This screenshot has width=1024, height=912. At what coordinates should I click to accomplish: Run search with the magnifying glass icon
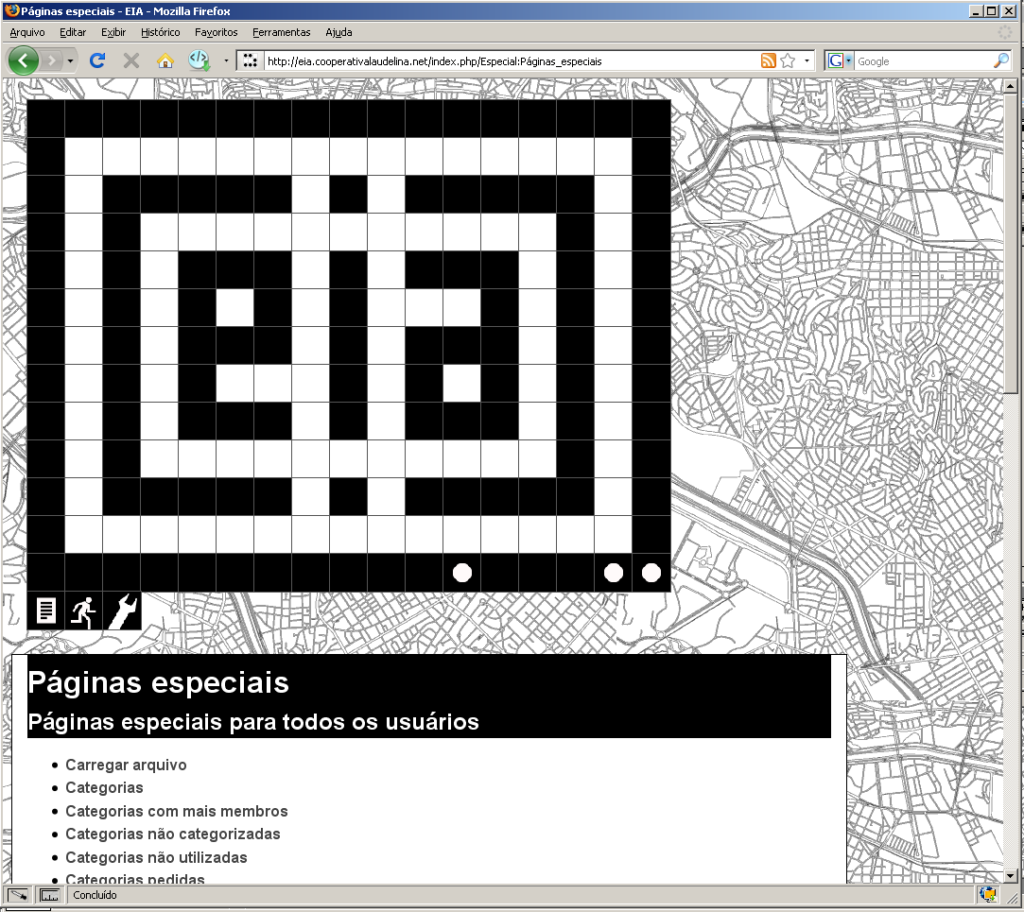click(x=1000, y=61)
